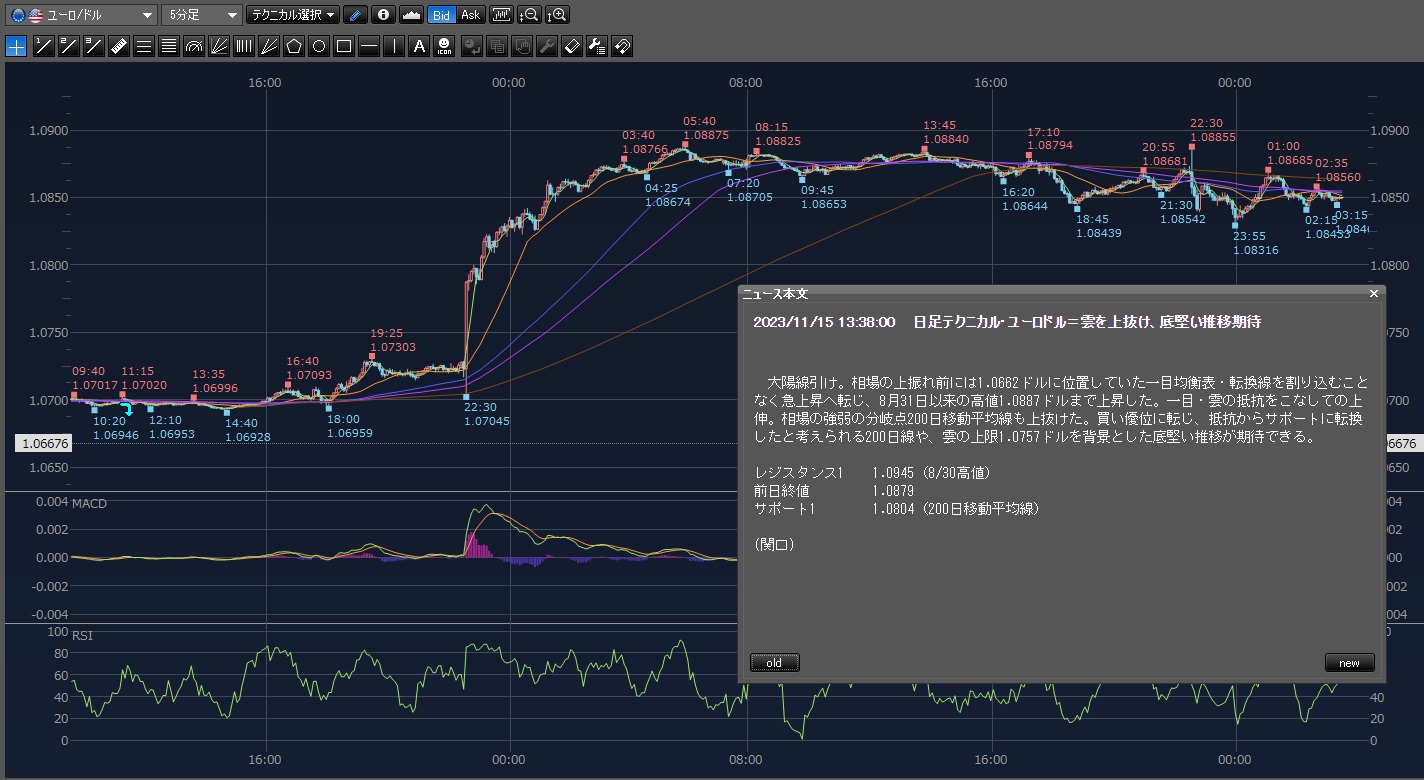Select the crosshair cursor tool

[16, 46]
